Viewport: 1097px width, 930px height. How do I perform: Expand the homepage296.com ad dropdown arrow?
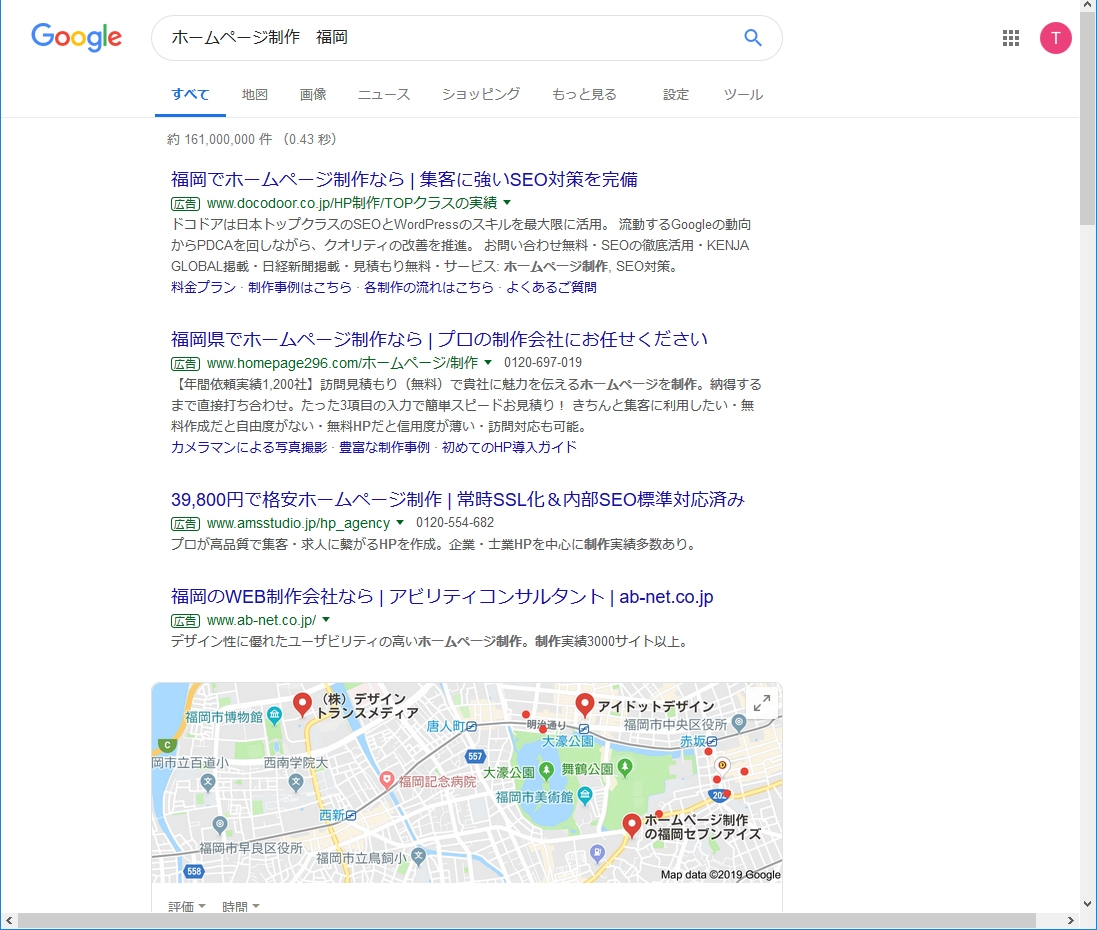[x=488, y=362]
